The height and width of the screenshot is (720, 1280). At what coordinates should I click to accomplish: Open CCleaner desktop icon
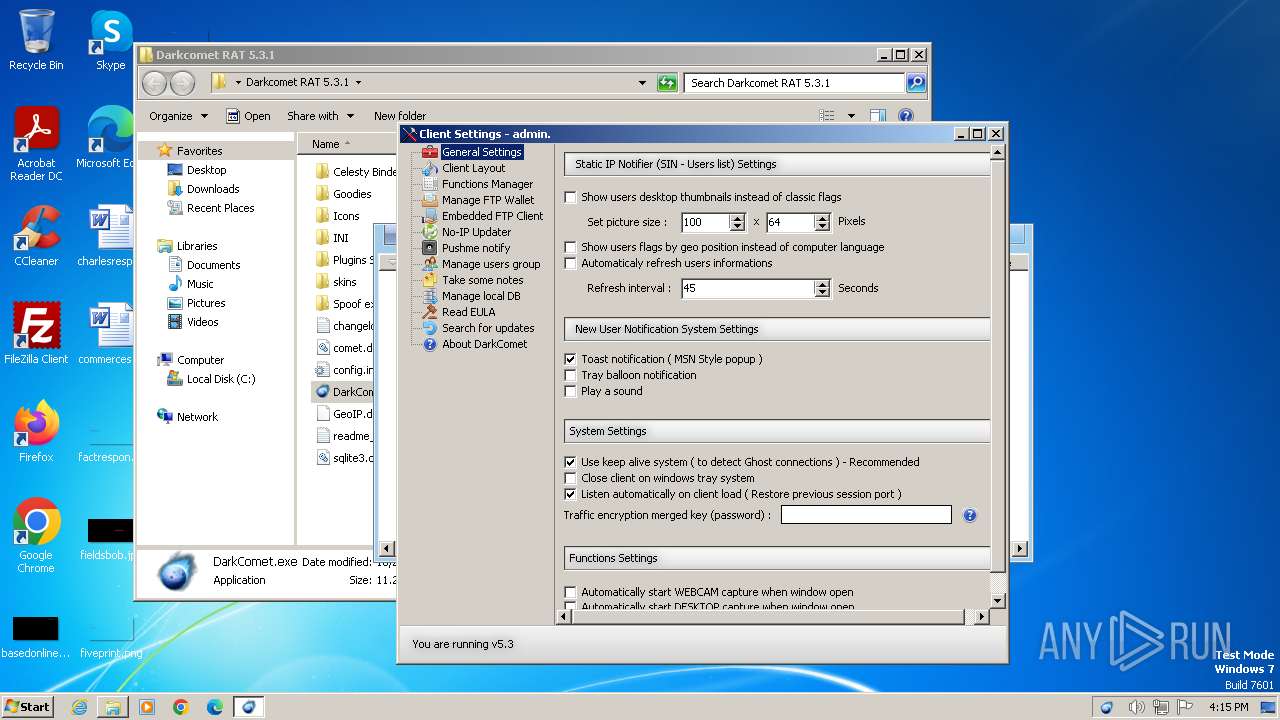[x=36, y=235]
